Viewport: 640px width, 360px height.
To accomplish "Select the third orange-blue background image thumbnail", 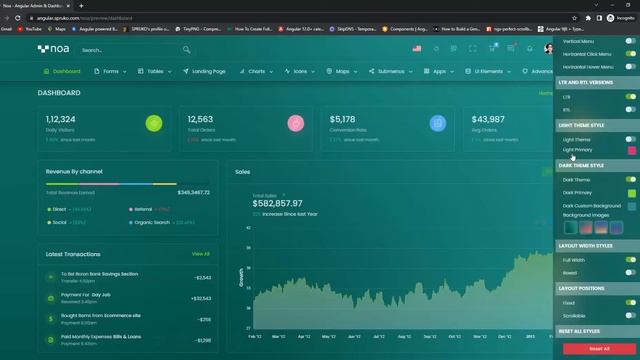I will 601,227.
